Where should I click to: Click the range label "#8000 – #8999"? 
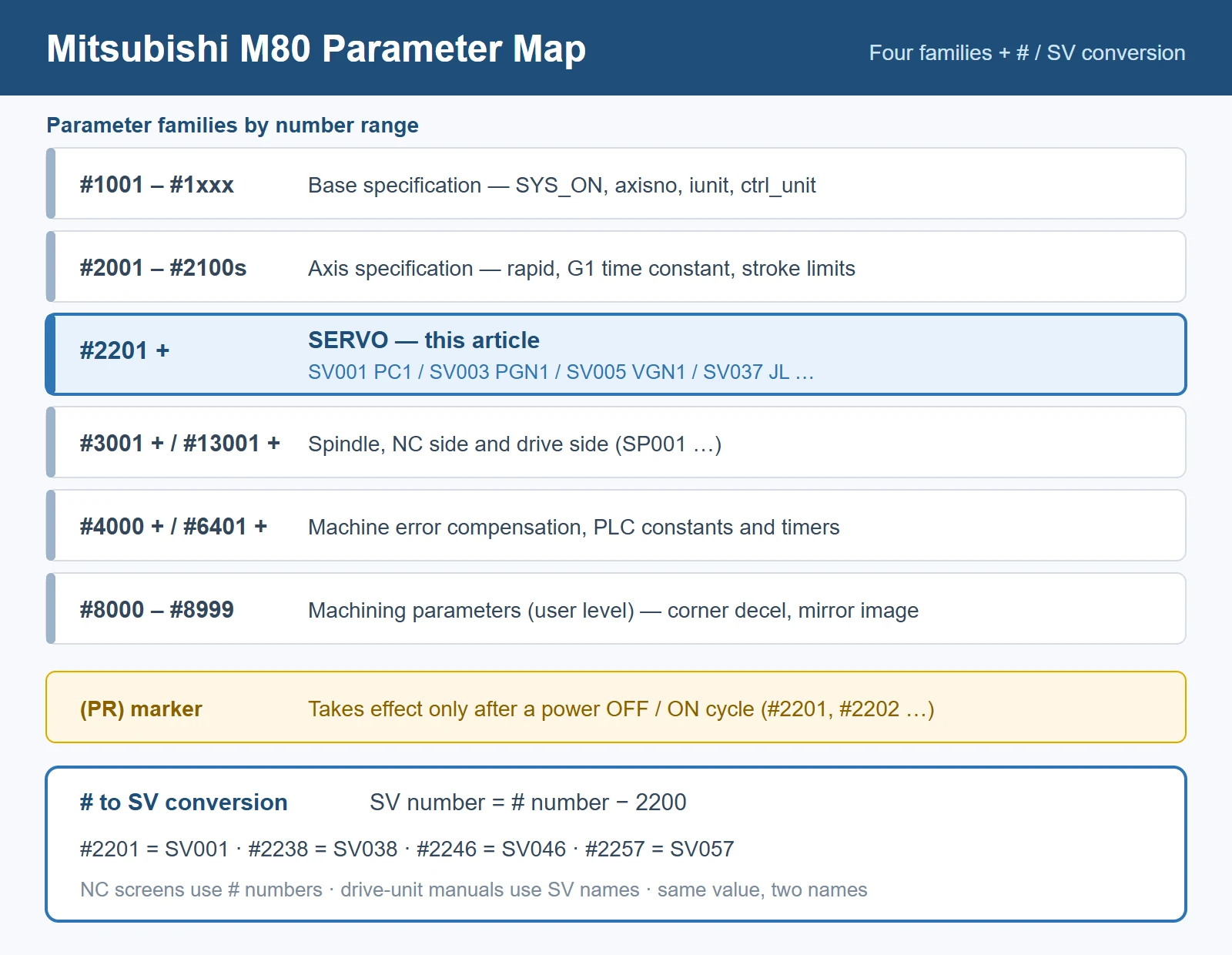(157, 610)
